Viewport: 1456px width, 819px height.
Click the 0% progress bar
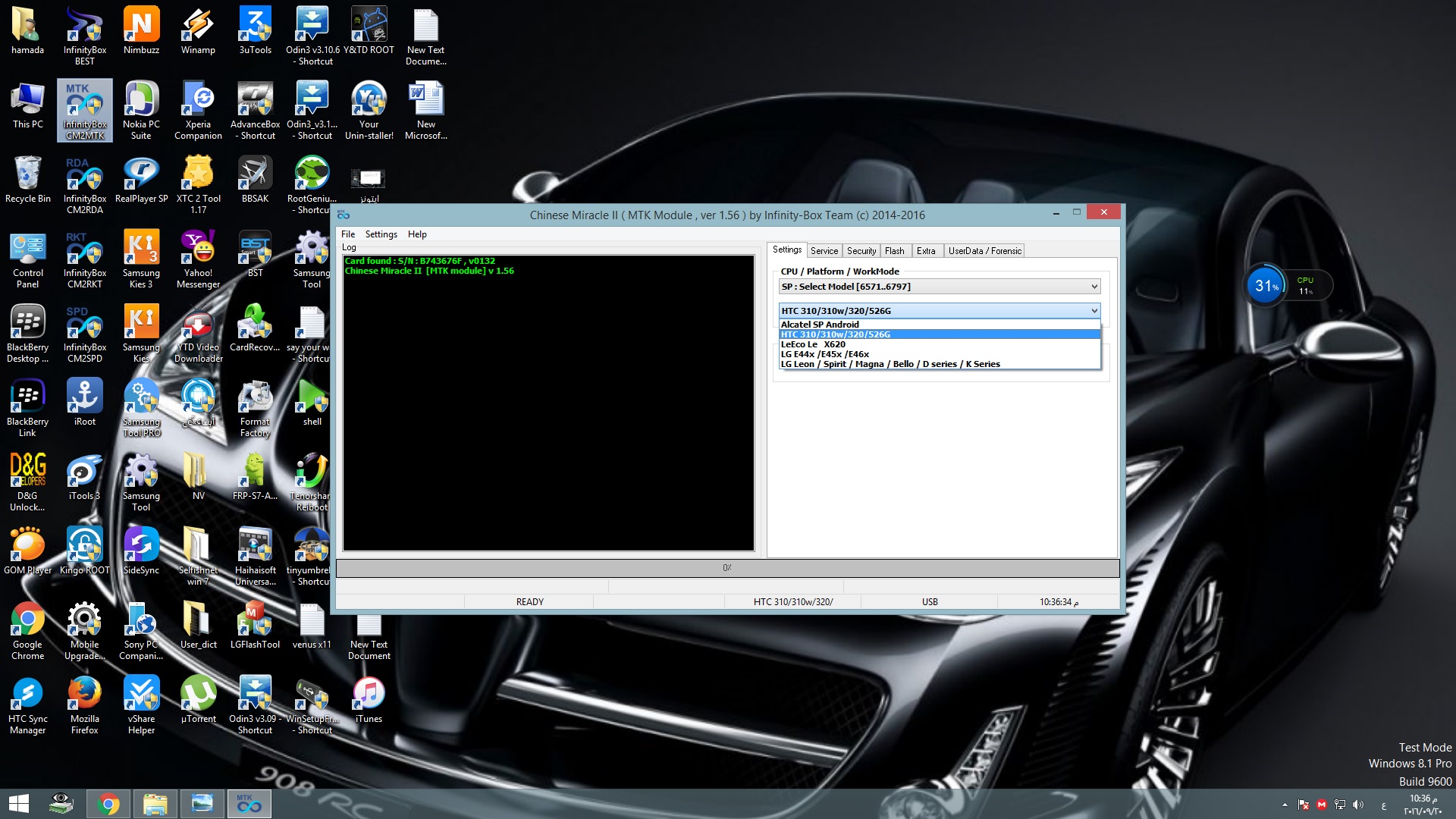(727, 568)
